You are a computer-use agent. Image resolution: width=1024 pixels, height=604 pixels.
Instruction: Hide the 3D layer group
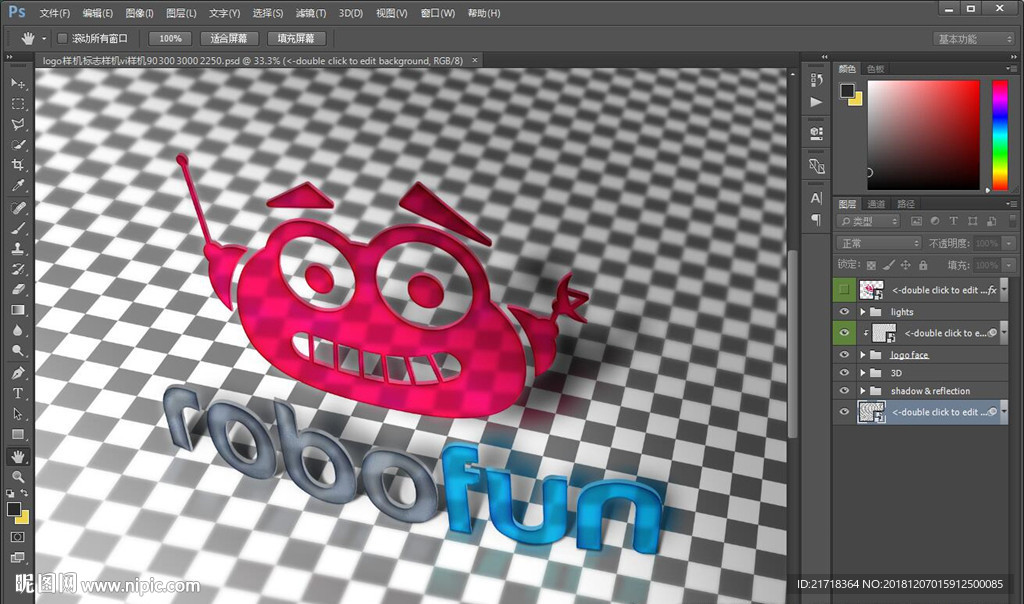coord(844,373)
